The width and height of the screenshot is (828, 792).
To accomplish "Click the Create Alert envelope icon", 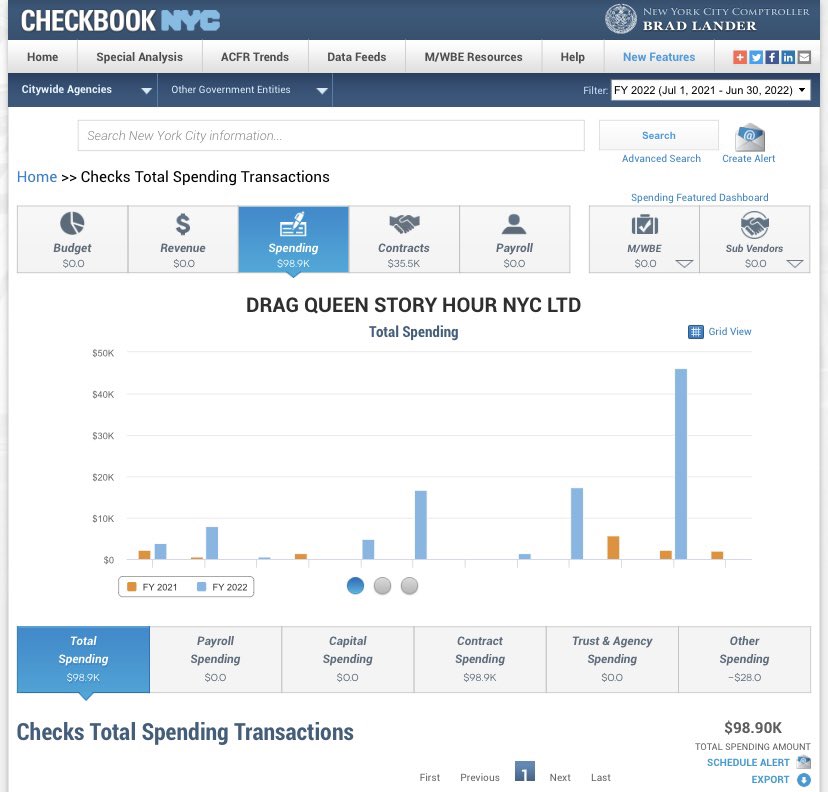I will click(x=749, y=137).
